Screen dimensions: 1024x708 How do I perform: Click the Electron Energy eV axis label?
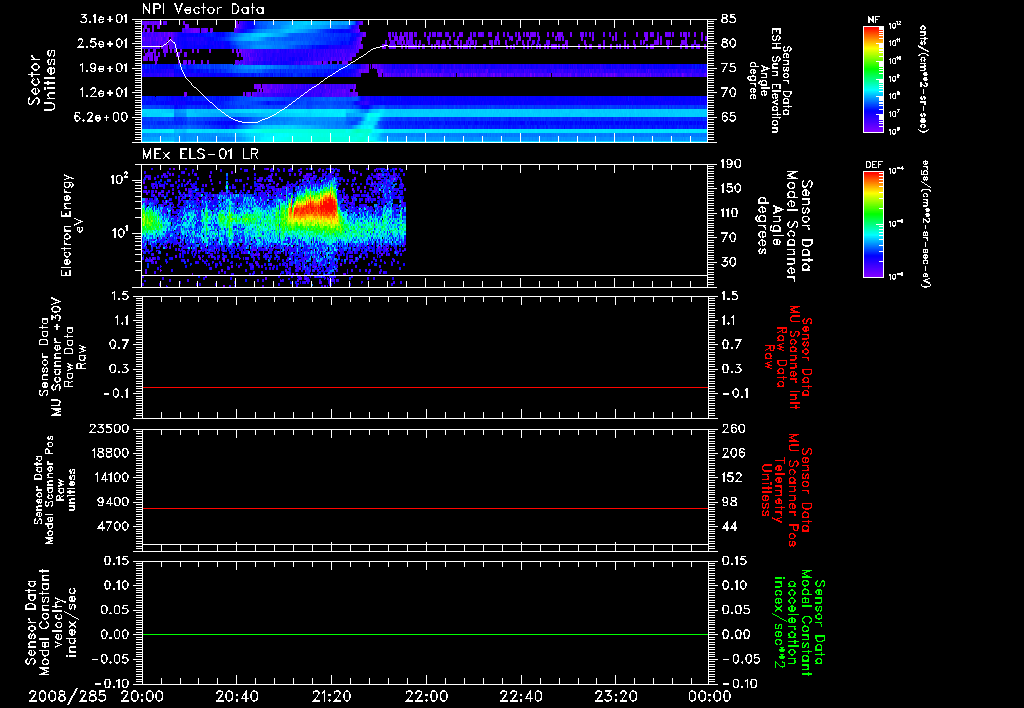coord(72,225)
